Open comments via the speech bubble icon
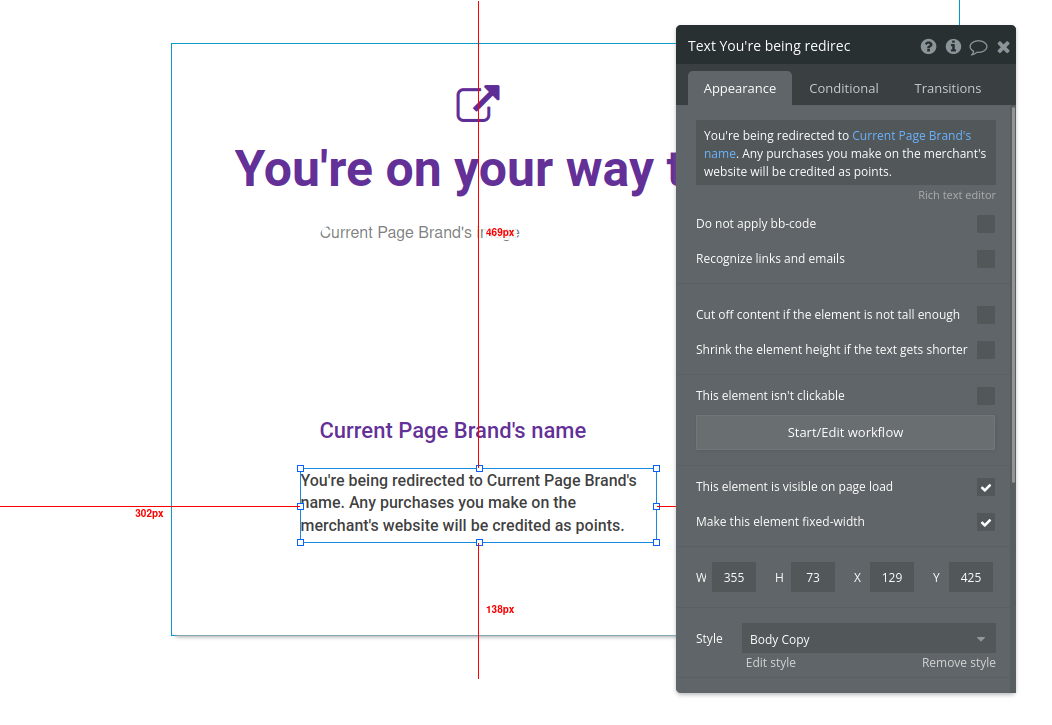1052x725 pixels. [x=978, y=46]
